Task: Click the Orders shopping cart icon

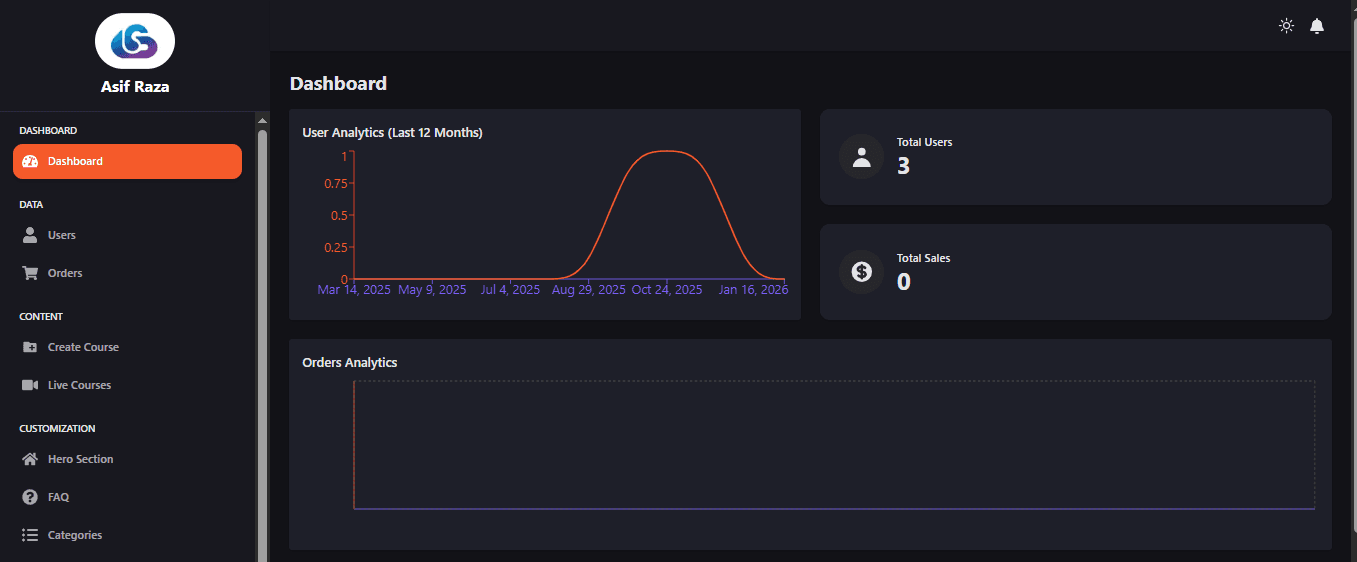Action: click(30, 273)
